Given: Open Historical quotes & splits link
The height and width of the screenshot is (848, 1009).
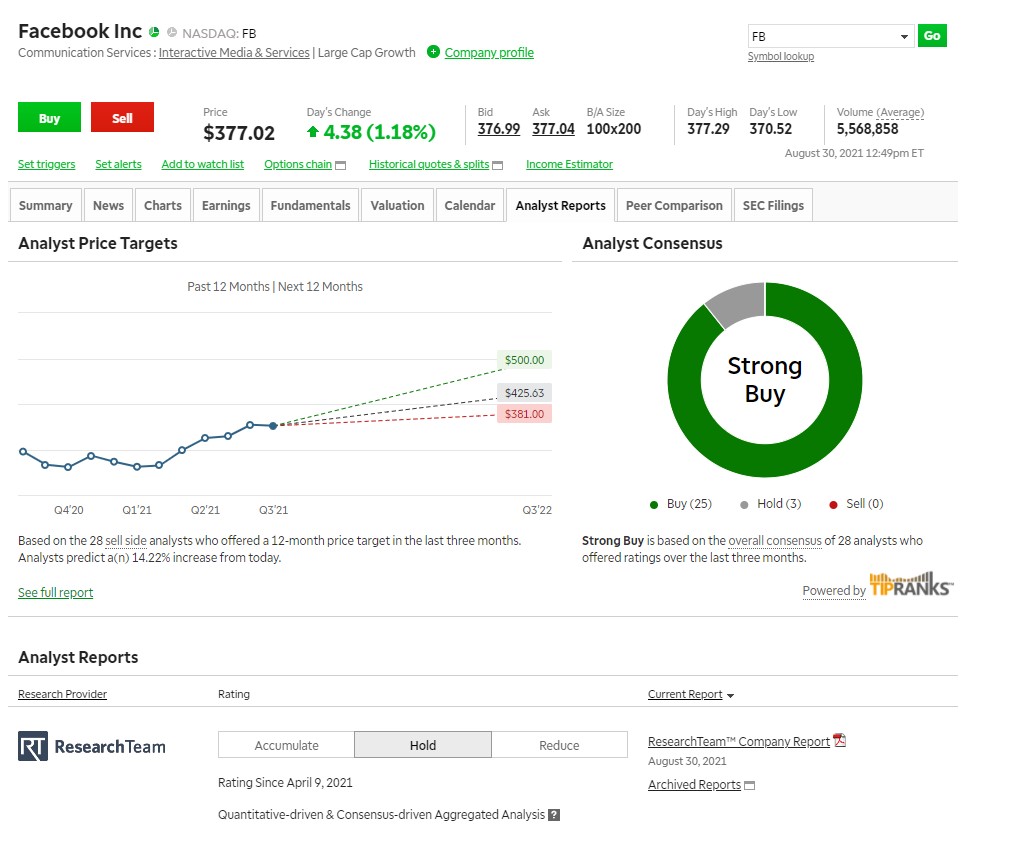Looking at the screenshot, I should pos(429,164).
